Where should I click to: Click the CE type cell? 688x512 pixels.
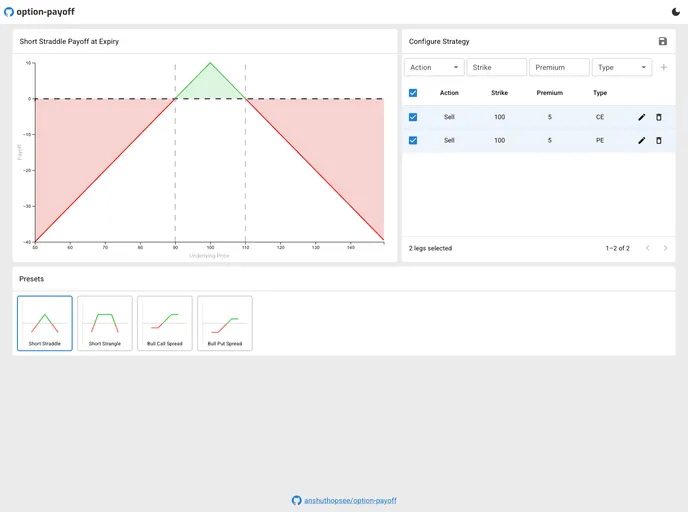[600, 117]
